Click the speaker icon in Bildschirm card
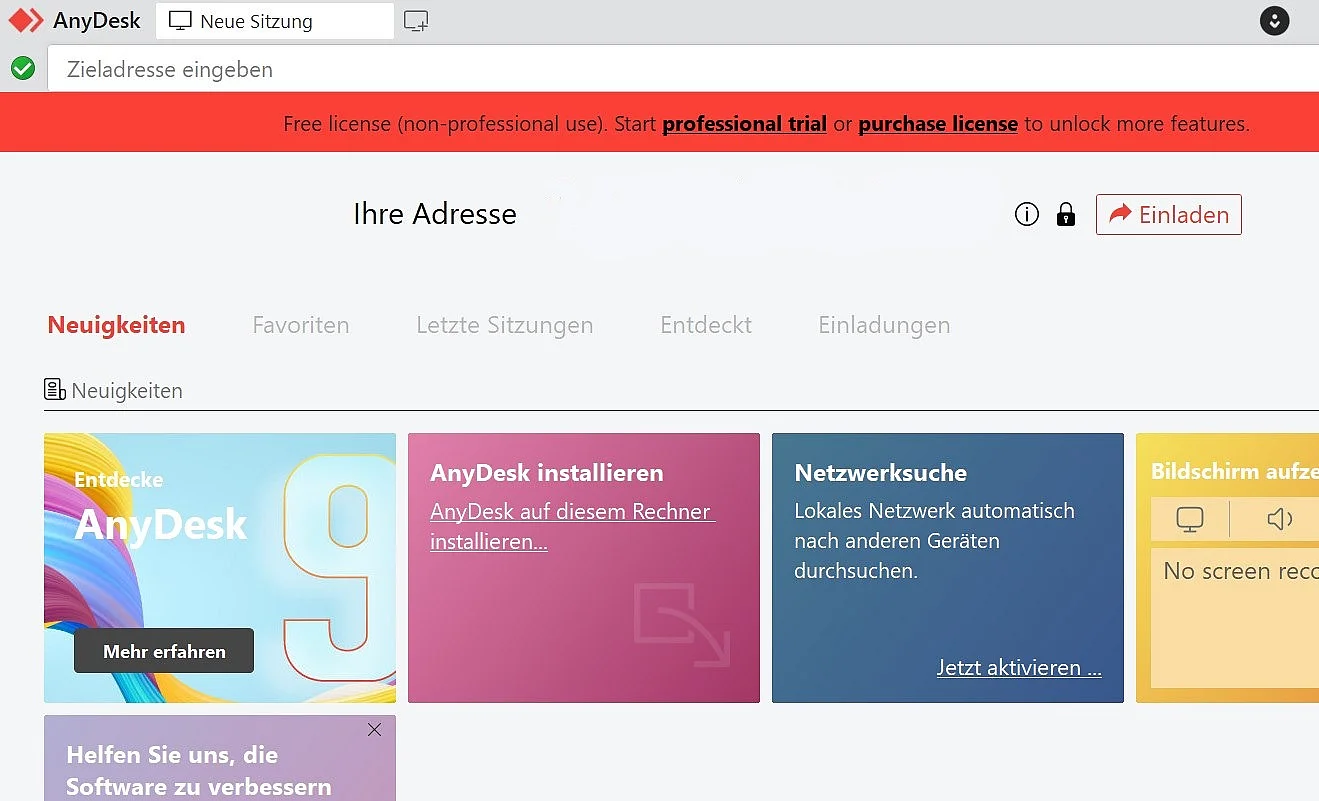 point(1280,519)
